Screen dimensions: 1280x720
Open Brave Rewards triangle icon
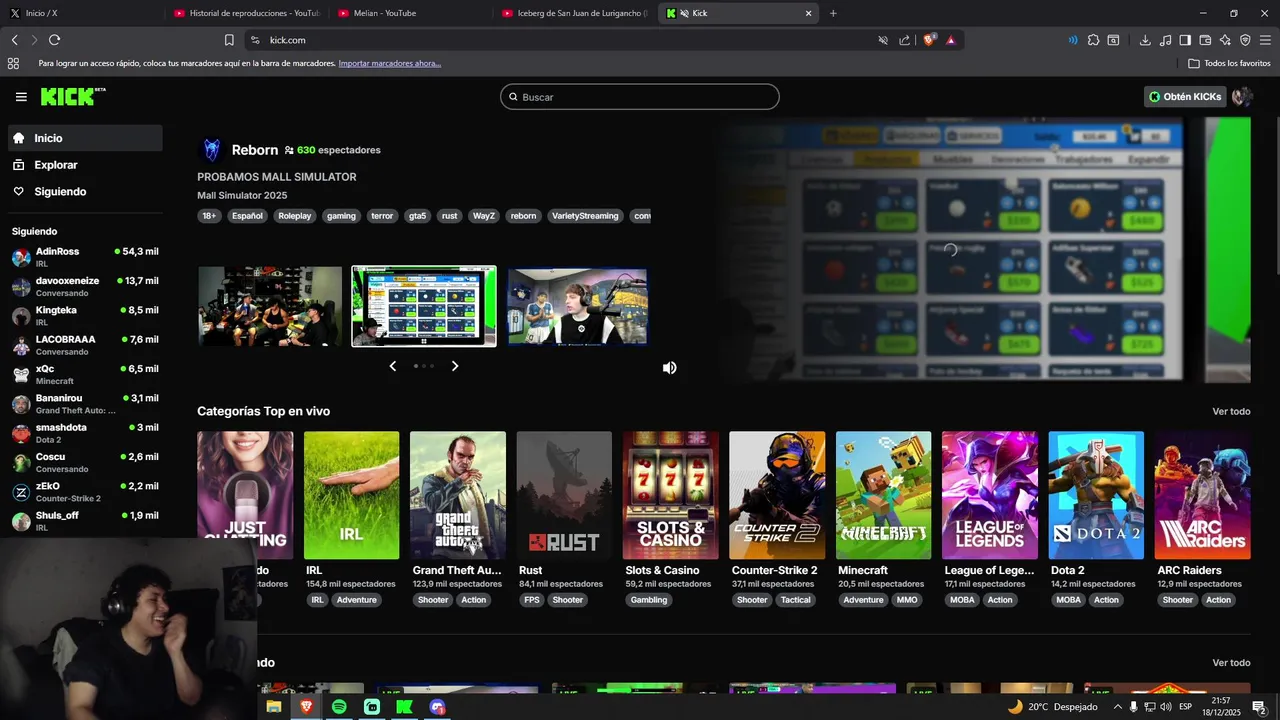[950, 40]
